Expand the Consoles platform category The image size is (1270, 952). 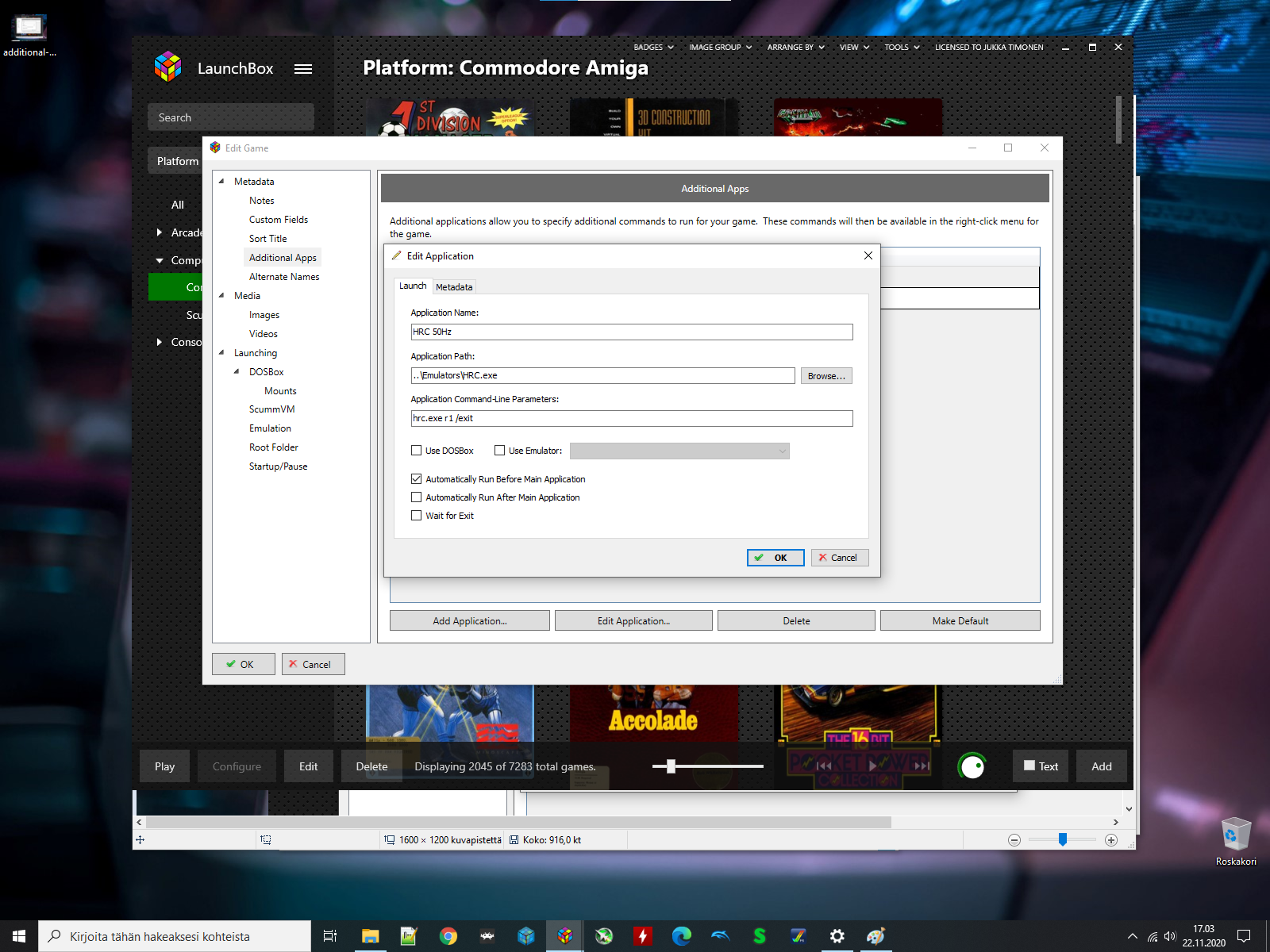(x=160, y=342)
